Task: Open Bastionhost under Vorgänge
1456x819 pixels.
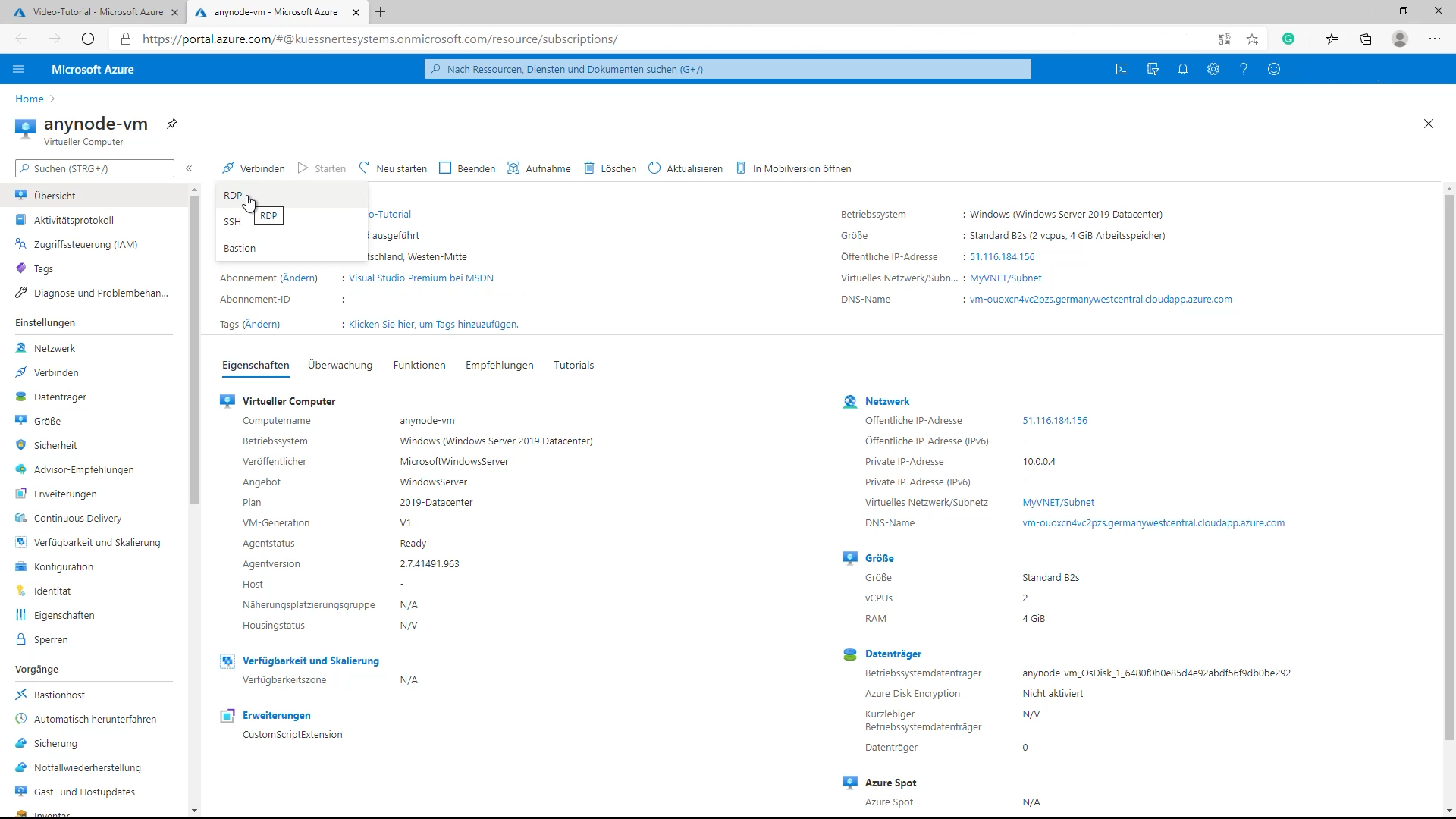Action: pos(94,695)
